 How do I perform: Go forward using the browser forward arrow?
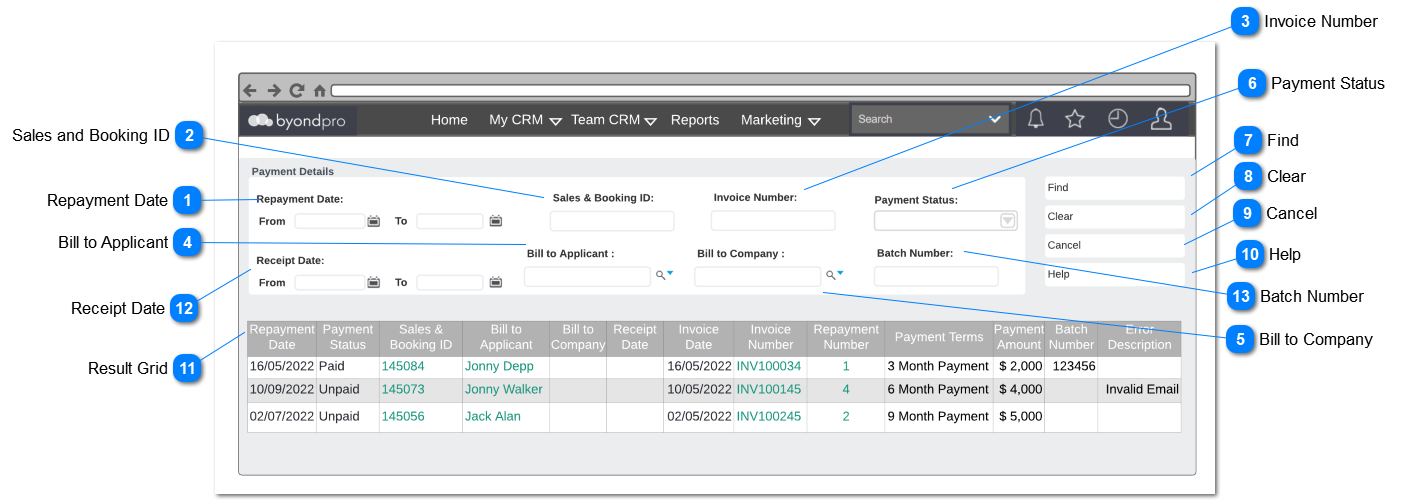click(274, 90)
